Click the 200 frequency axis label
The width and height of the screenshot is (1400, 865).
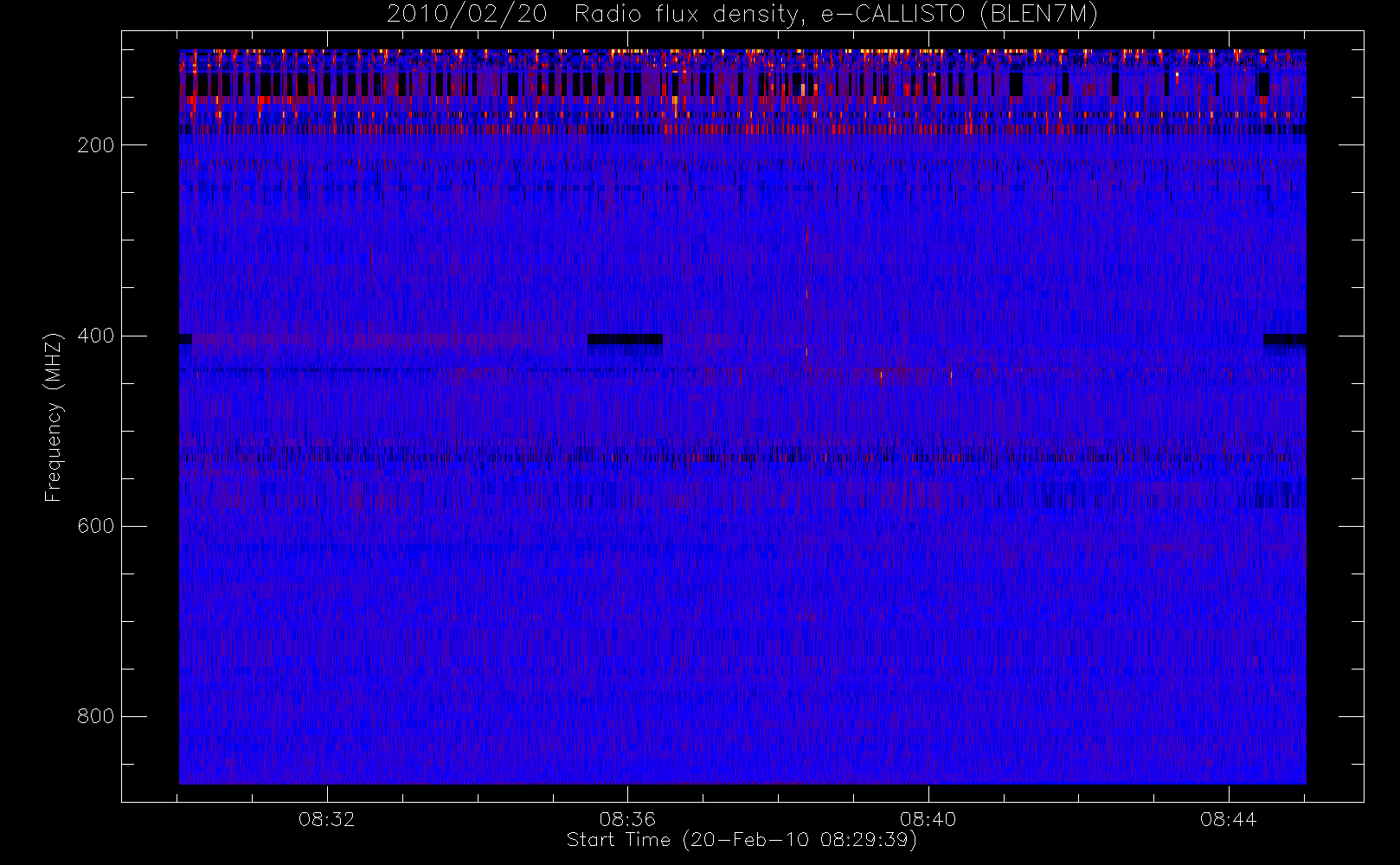click(96, 145)
